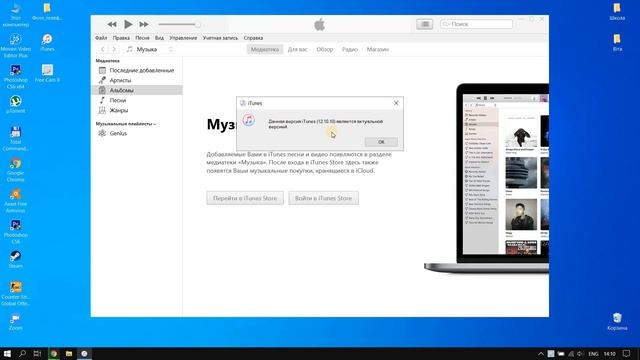Image resolution: width=640 pixels, height=360 pixels.
Task: Open the Школа folder on the desktop
Action: (617, 12)
